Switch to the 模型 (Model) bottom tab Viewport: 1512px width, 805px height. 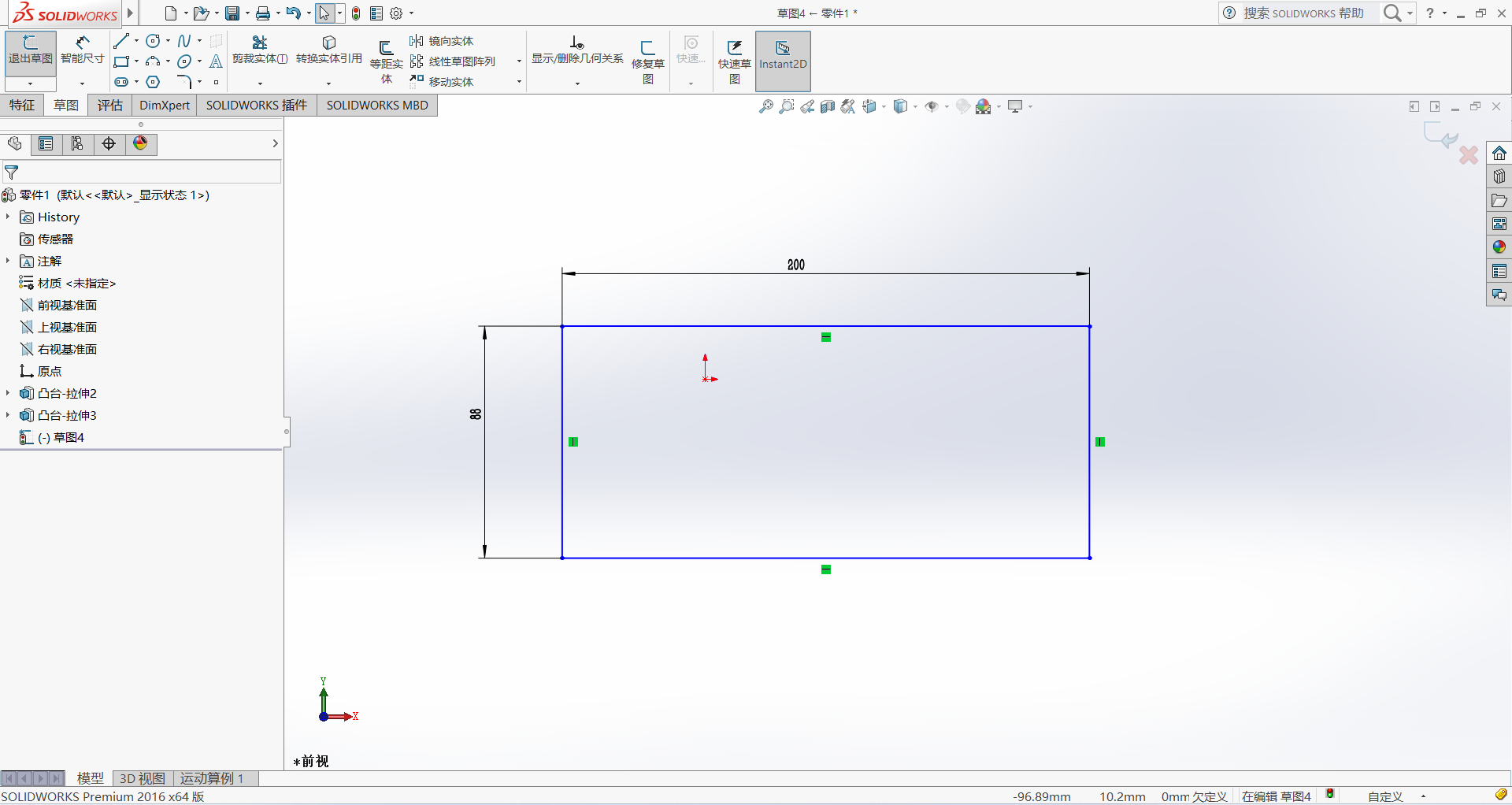pyautogui.click(x=91, y=778)
